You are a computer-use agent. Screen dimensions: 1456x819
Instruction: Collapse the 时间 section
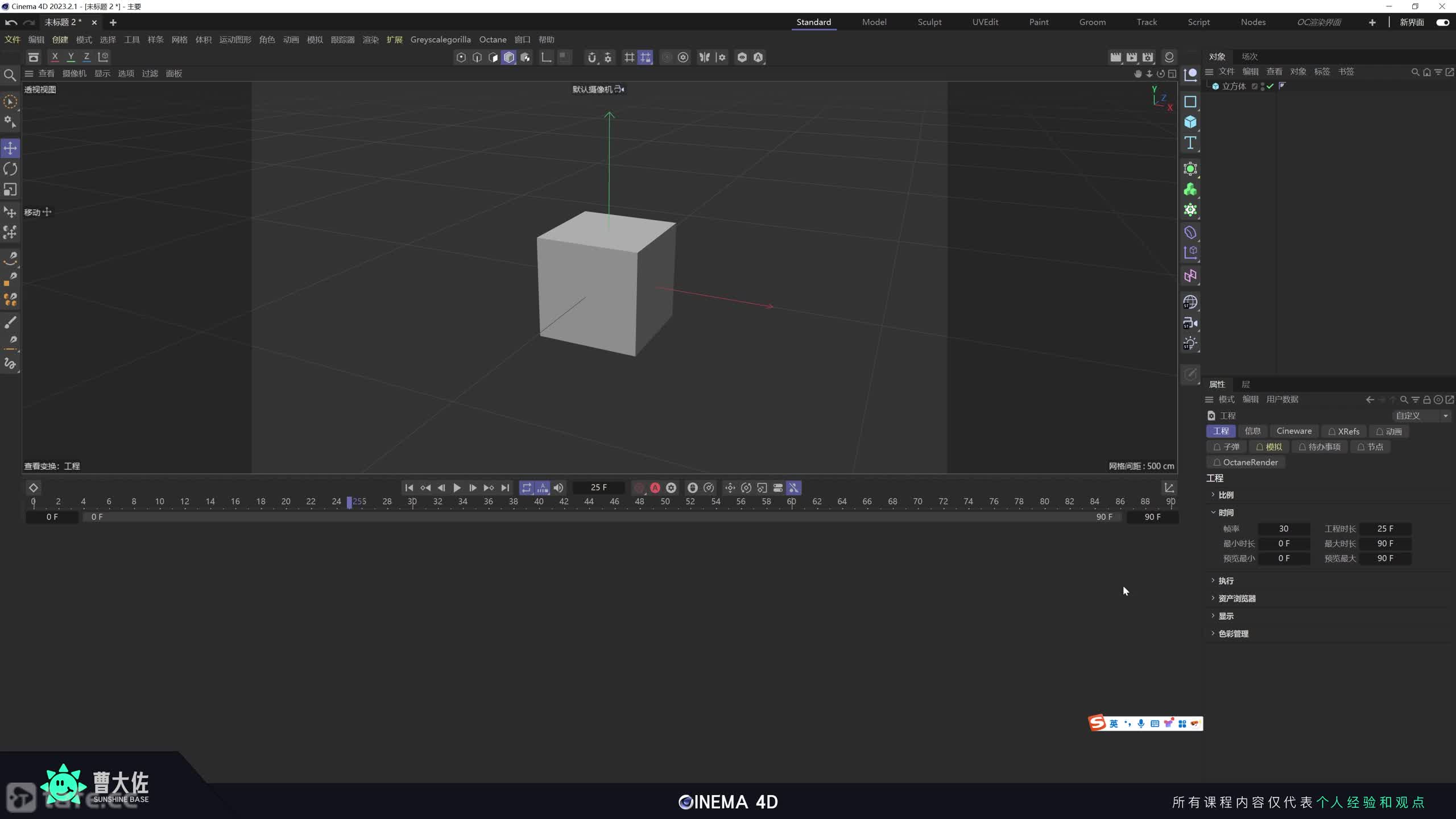coord(1225,512)
